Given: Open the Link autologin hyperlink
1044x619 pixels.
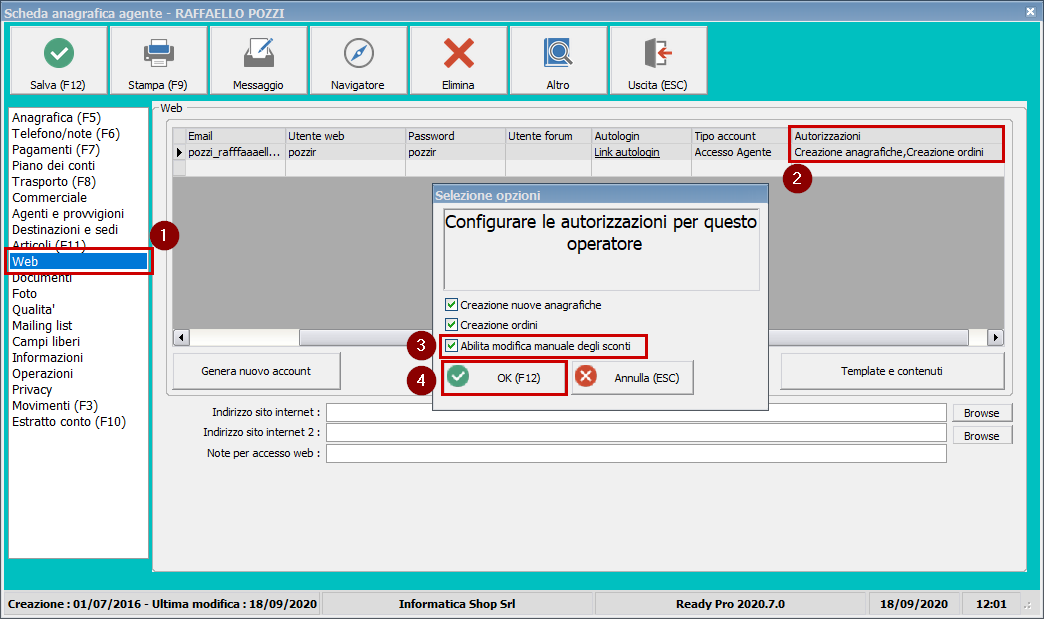Looking at the screenshot, I should (627, 153).
